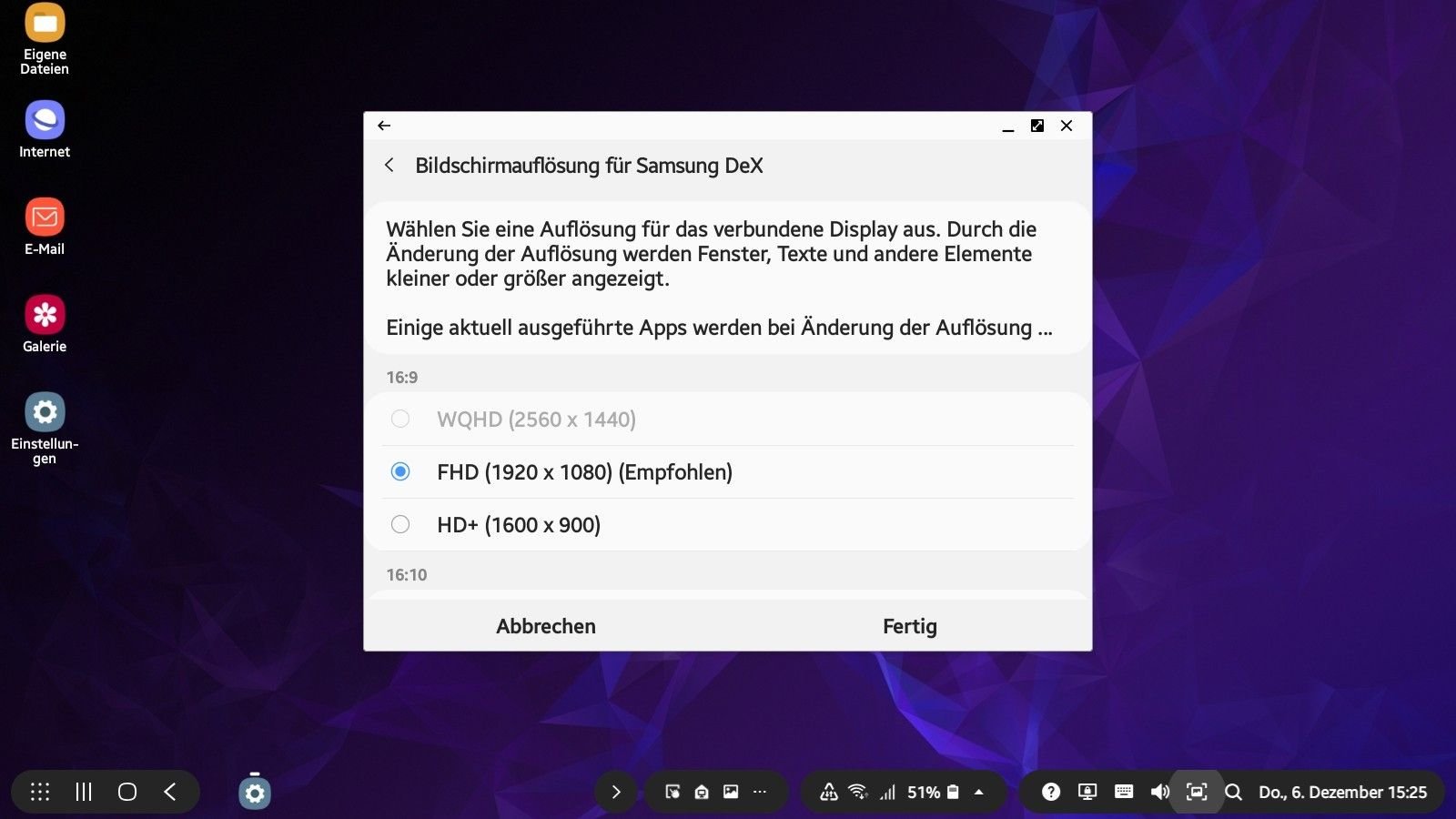Go to home via circle button

click(x=127, y=792)
